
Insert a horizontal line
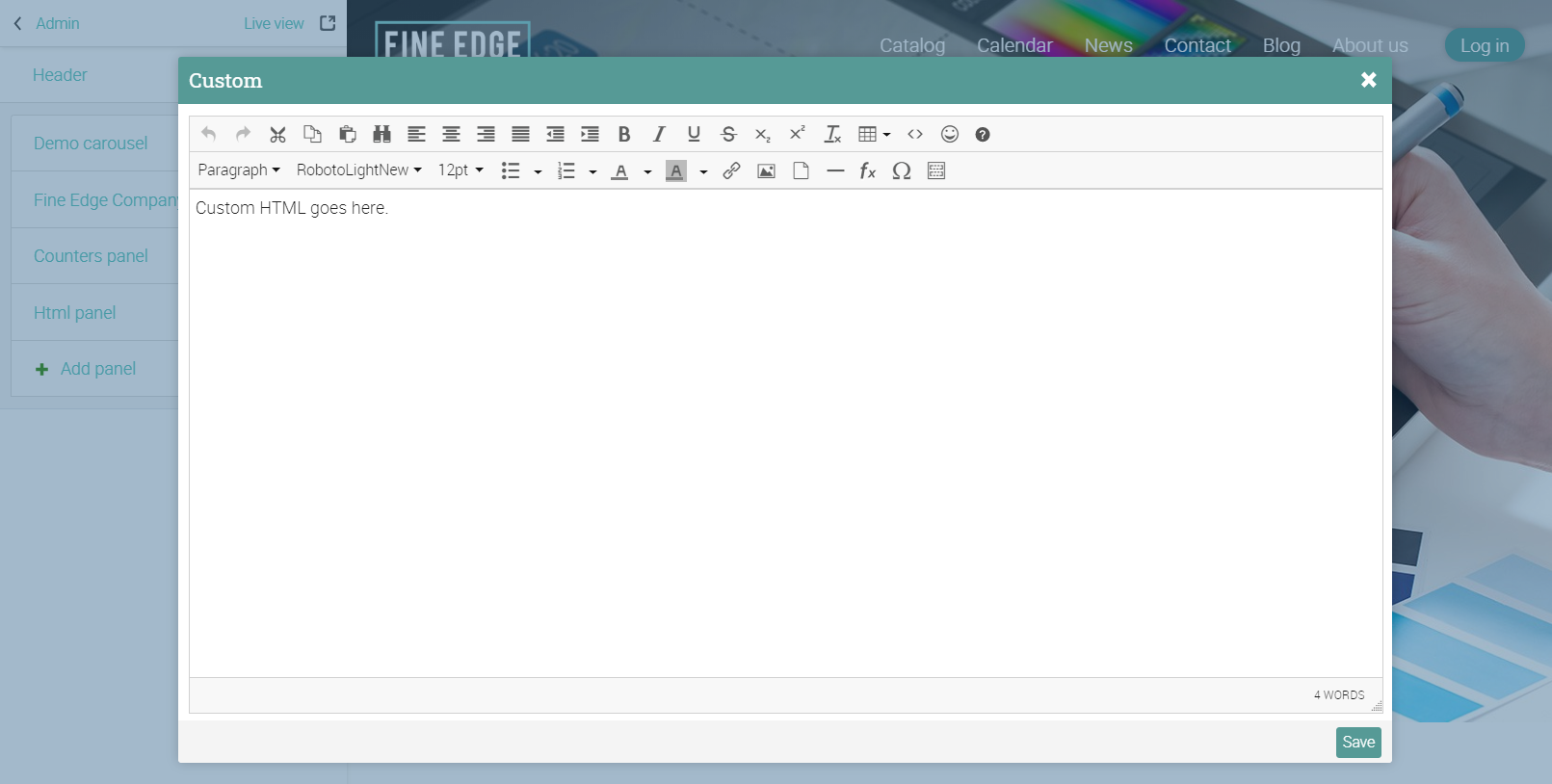tap(835, 170)
